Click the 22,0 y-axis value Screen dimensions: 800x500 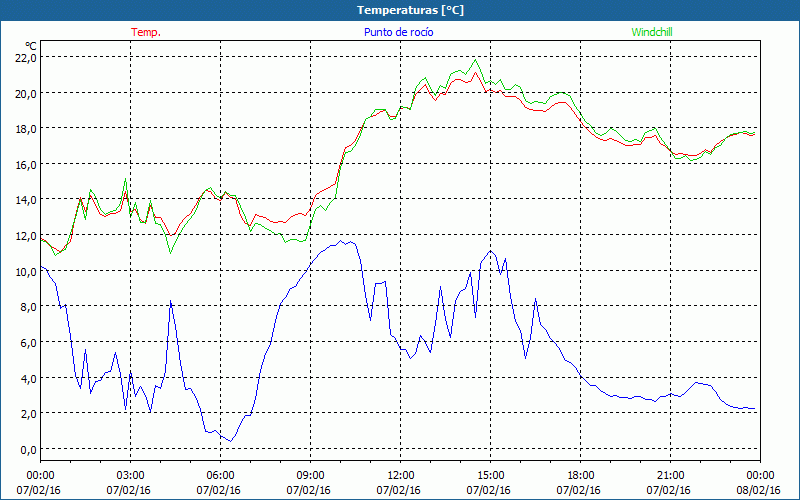(x=26, y=58)
